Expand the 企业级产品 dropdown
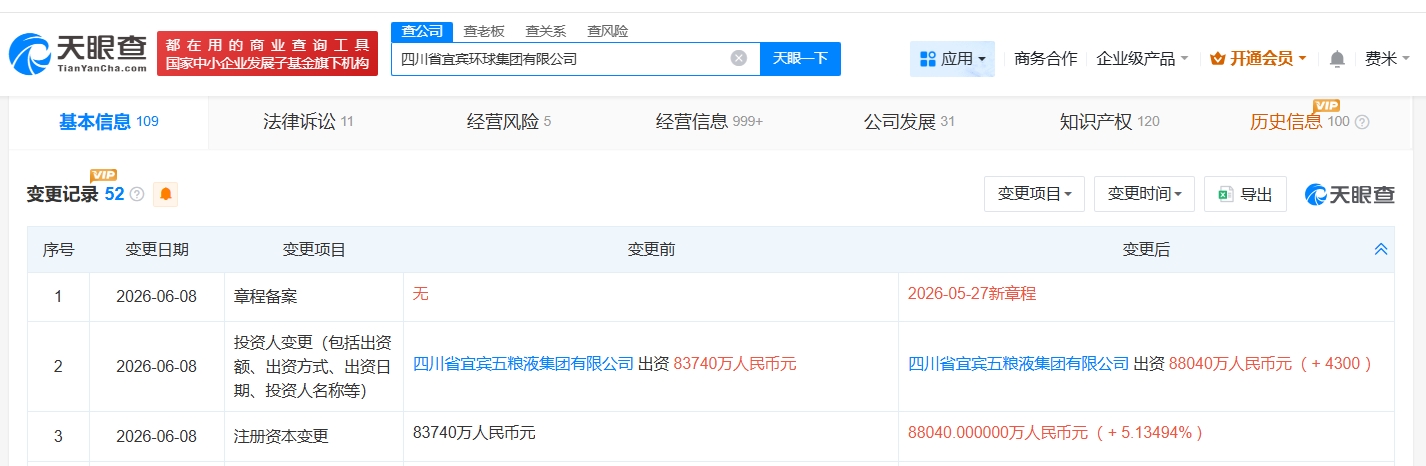Image resolution: width=1426 pixels, height=466 pixels. [x=1142, y=59]
